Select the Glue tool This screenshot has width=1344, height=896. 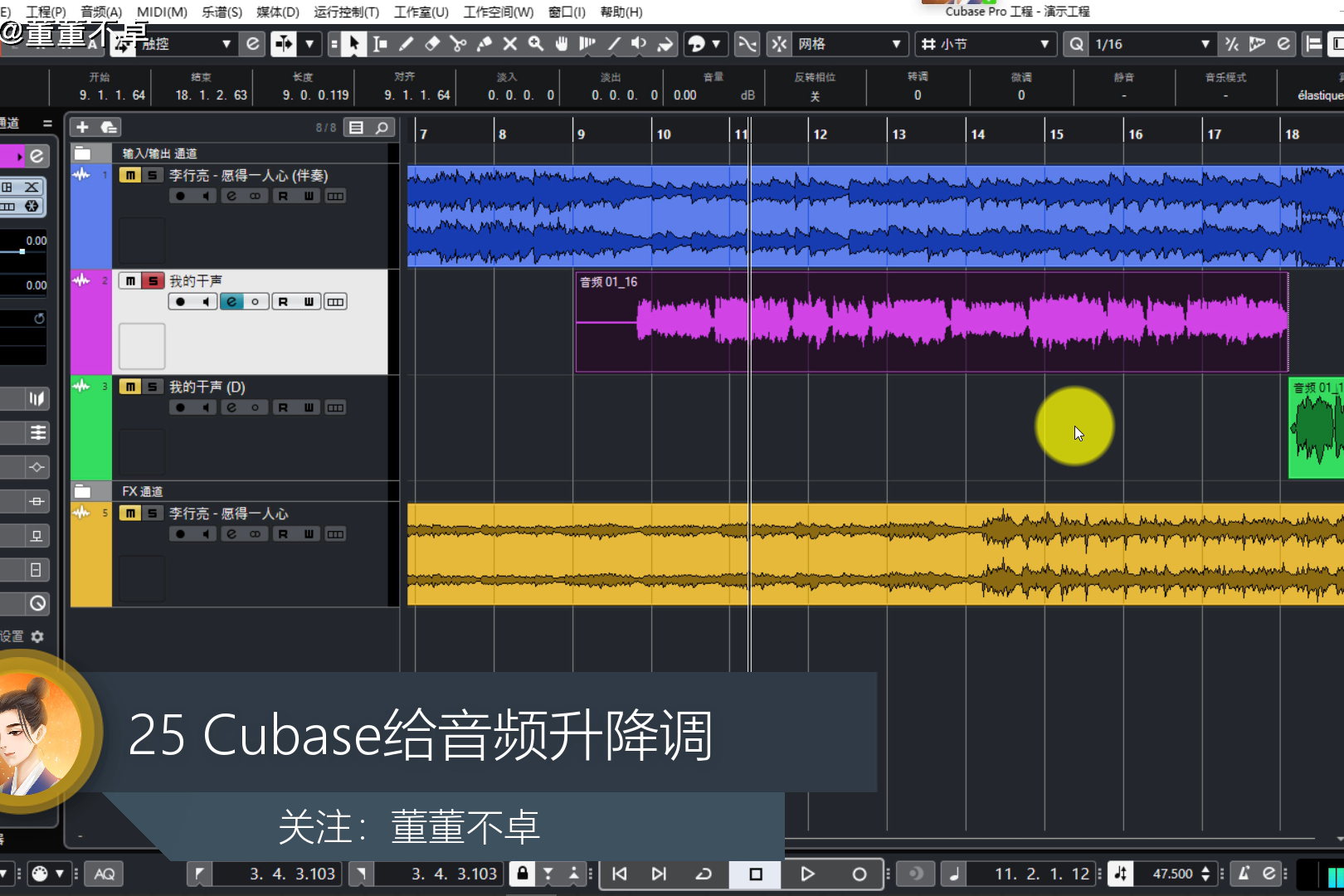point(484,44)
